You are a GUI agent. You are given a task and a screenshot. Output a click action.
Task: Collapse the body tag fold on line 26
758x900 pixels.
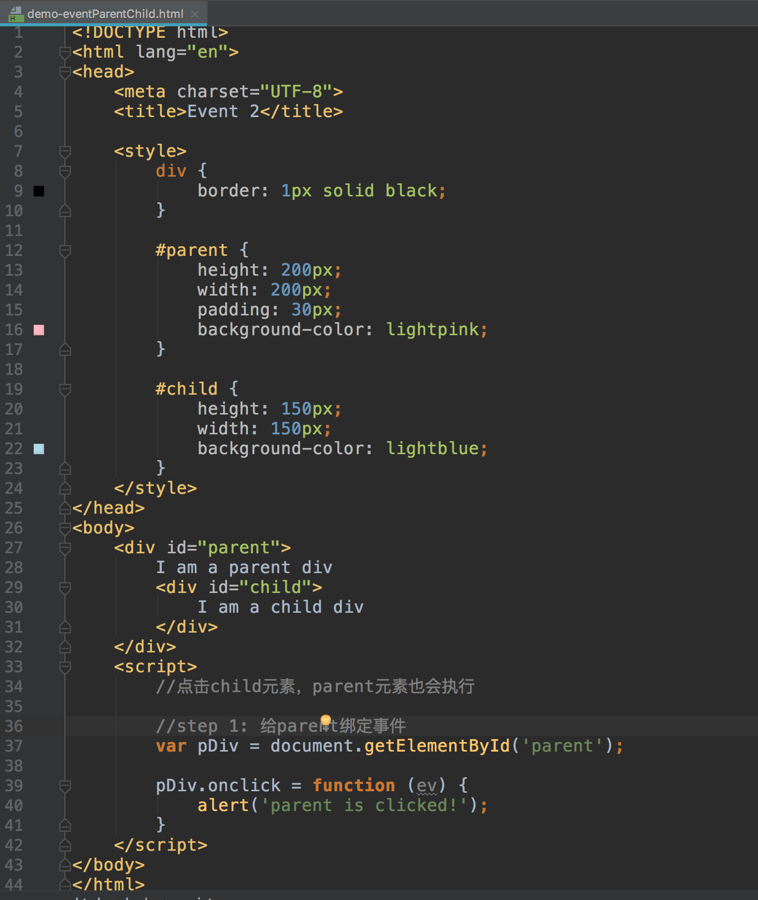coord(65,528)
